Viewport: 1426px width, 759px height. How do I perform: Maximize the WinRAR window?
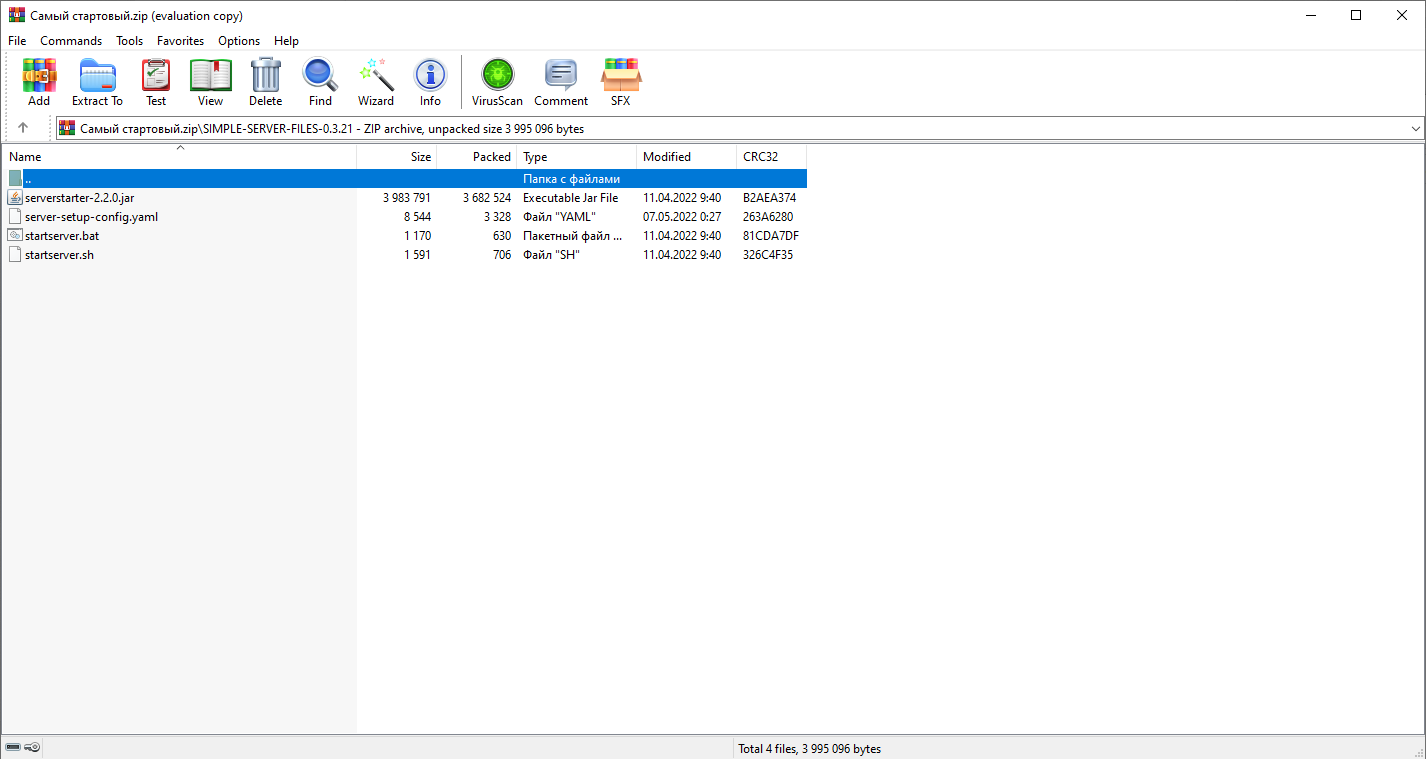pyautogui.click(x=1356, y=15)
